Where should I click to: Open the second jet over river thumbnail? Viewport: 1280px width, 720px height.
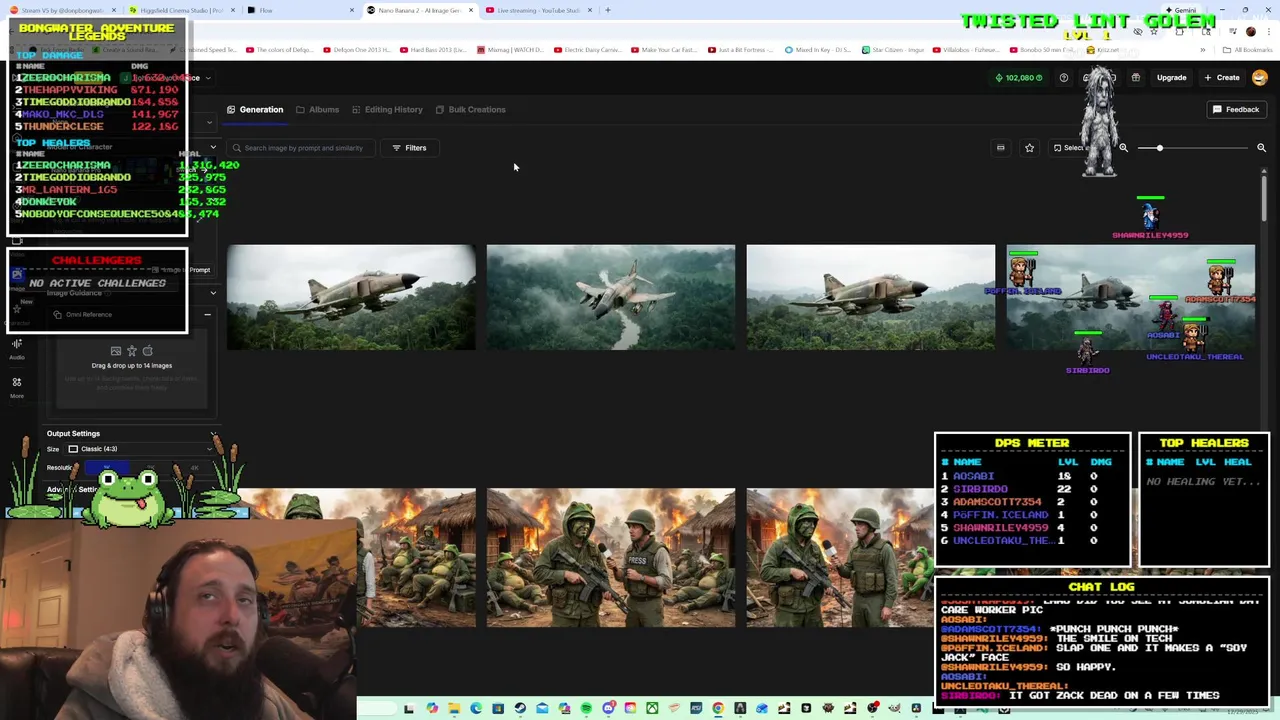(611, 297)
